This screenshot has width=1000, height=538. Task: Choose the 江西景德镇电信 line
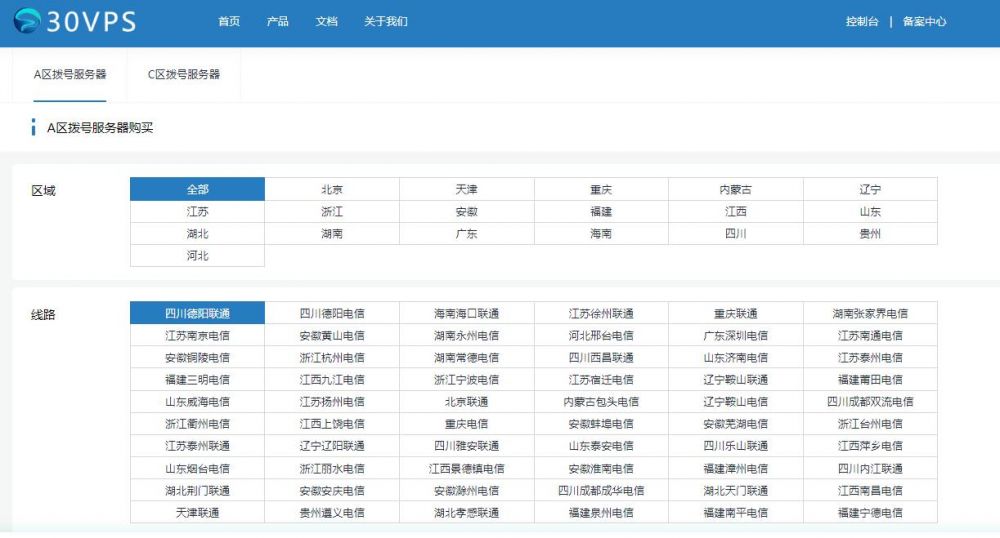[466, 469]
